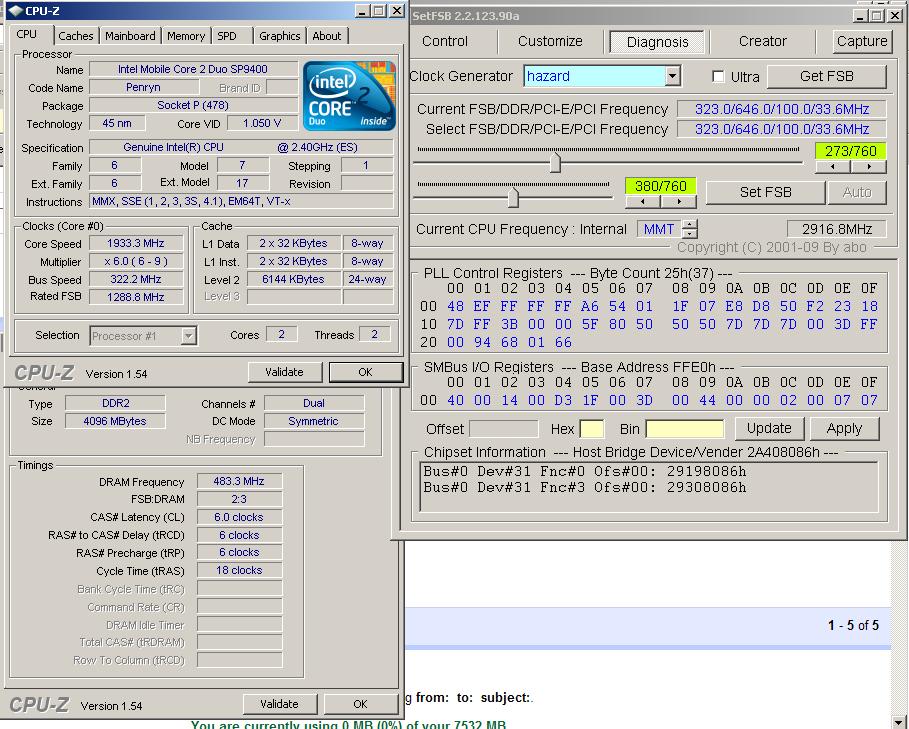Click OK in back CPU-Z Memory window
The image size is (909, 729).
[360, 704]
